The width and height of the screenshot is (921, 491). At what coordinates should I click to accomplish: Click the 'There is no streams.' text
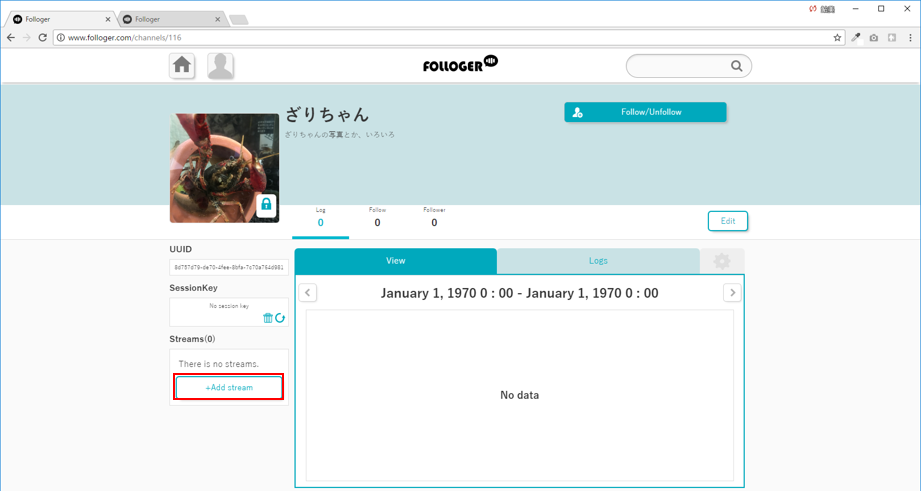(x=219, y=364)
